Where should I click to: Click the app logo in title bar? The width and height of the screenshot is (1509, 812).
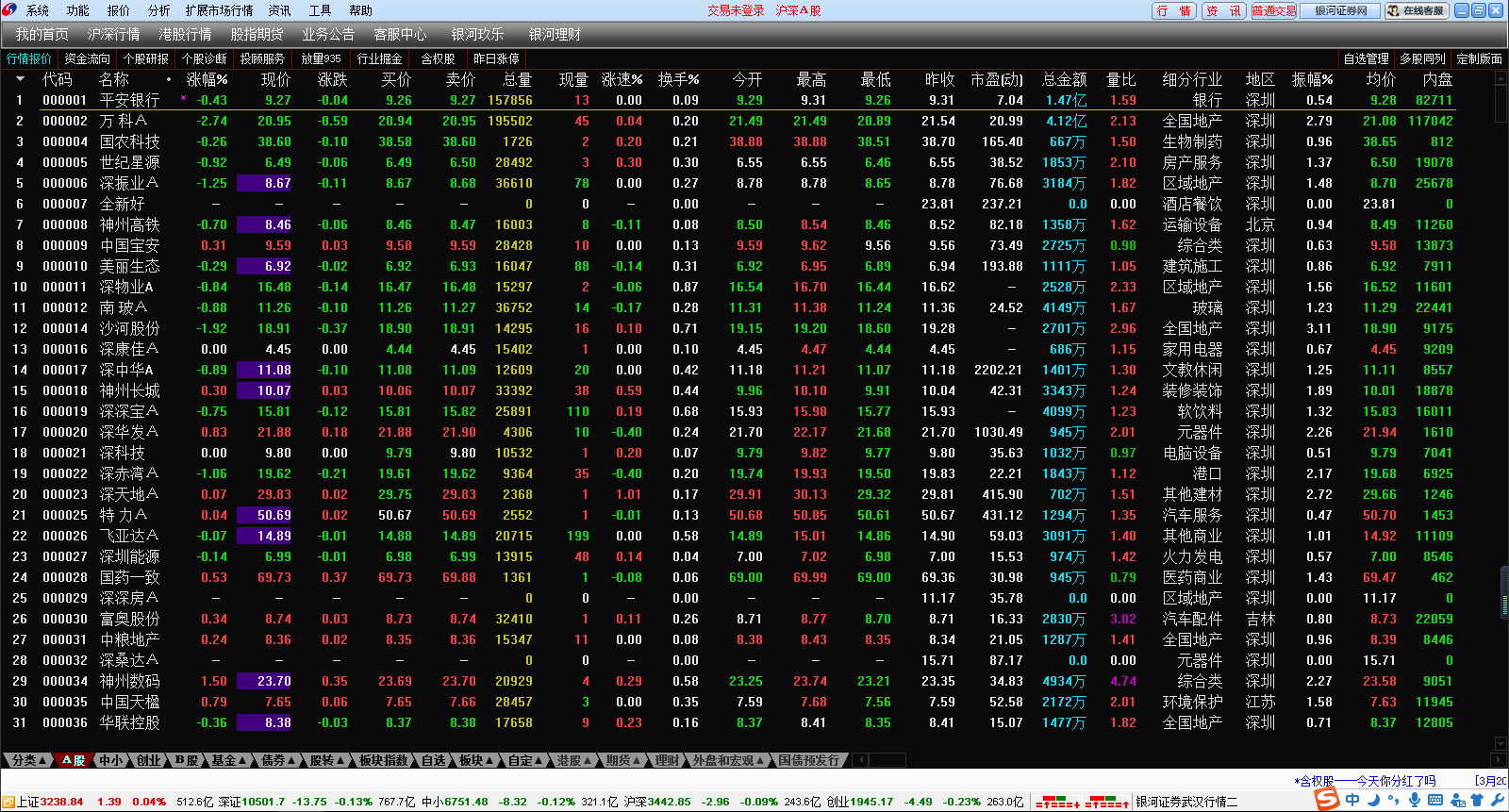tap(9, 10)
